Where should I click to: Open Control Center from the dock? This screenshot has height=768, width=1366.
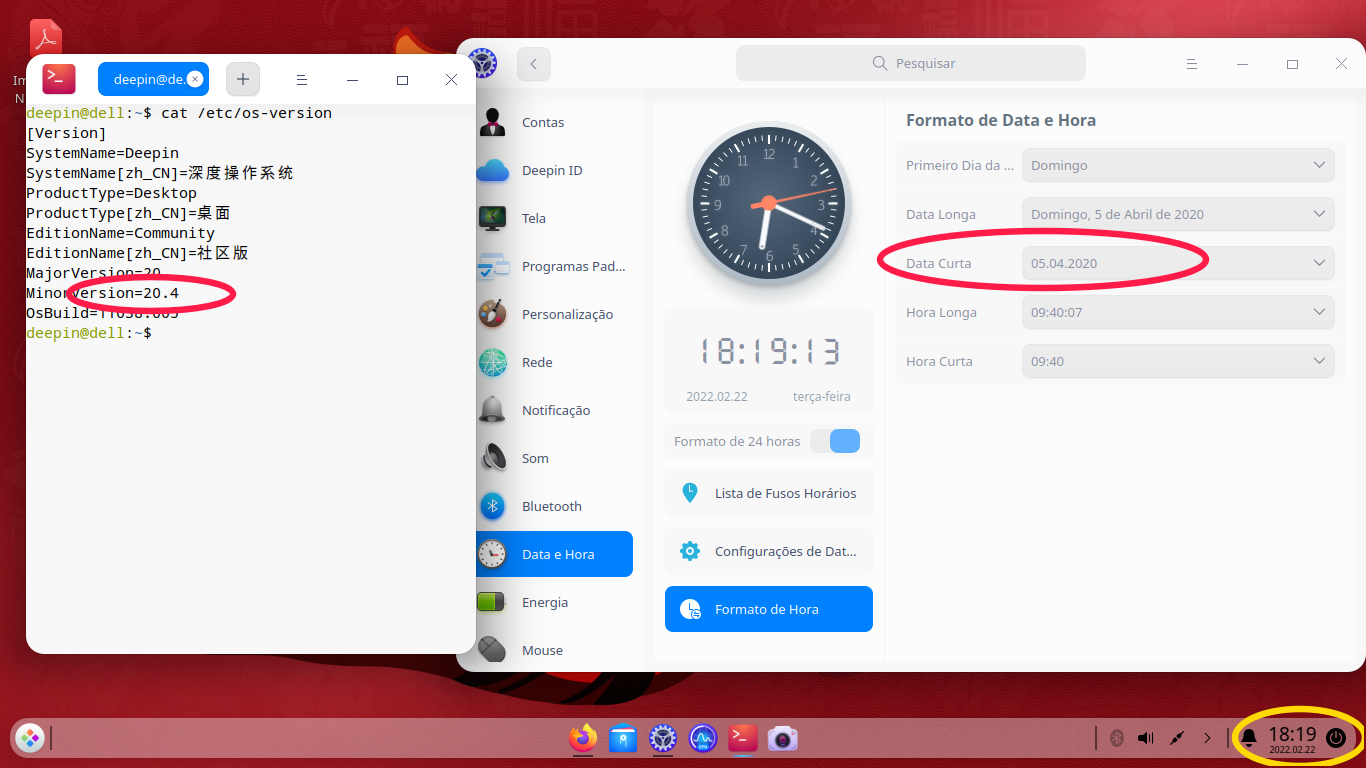(663, 739)
